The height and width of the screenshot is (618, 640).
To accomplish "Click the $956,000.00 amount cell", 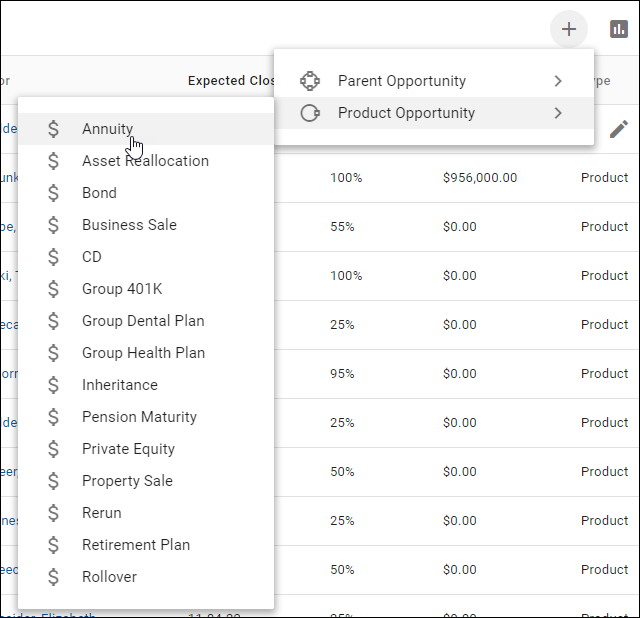I will [x=480, y=178].
